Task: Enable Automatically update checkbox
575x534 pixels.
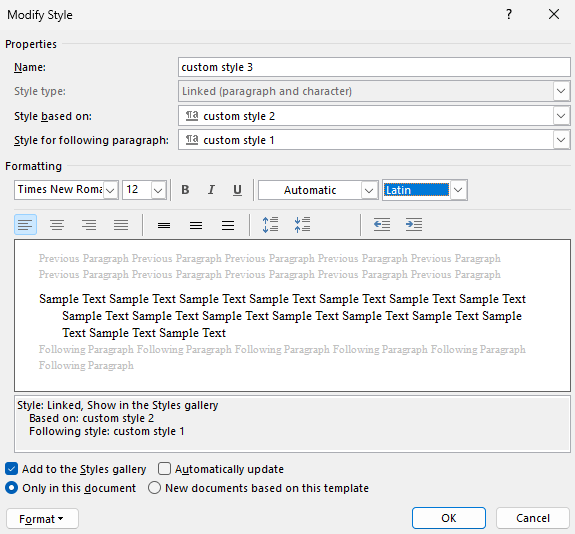Action: [164, 469]
